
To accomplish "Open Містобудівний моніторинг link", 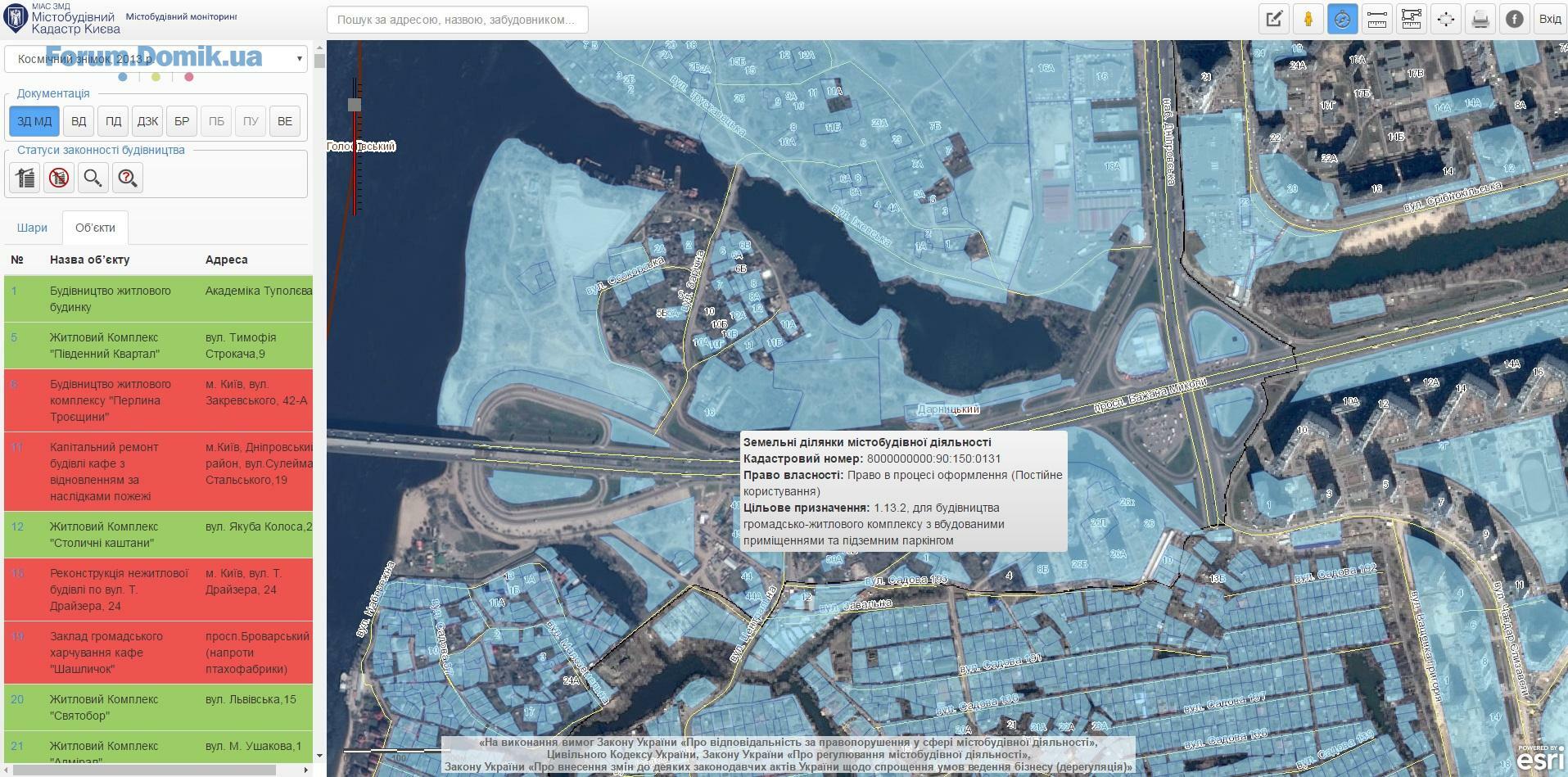I will pos(182,16).
